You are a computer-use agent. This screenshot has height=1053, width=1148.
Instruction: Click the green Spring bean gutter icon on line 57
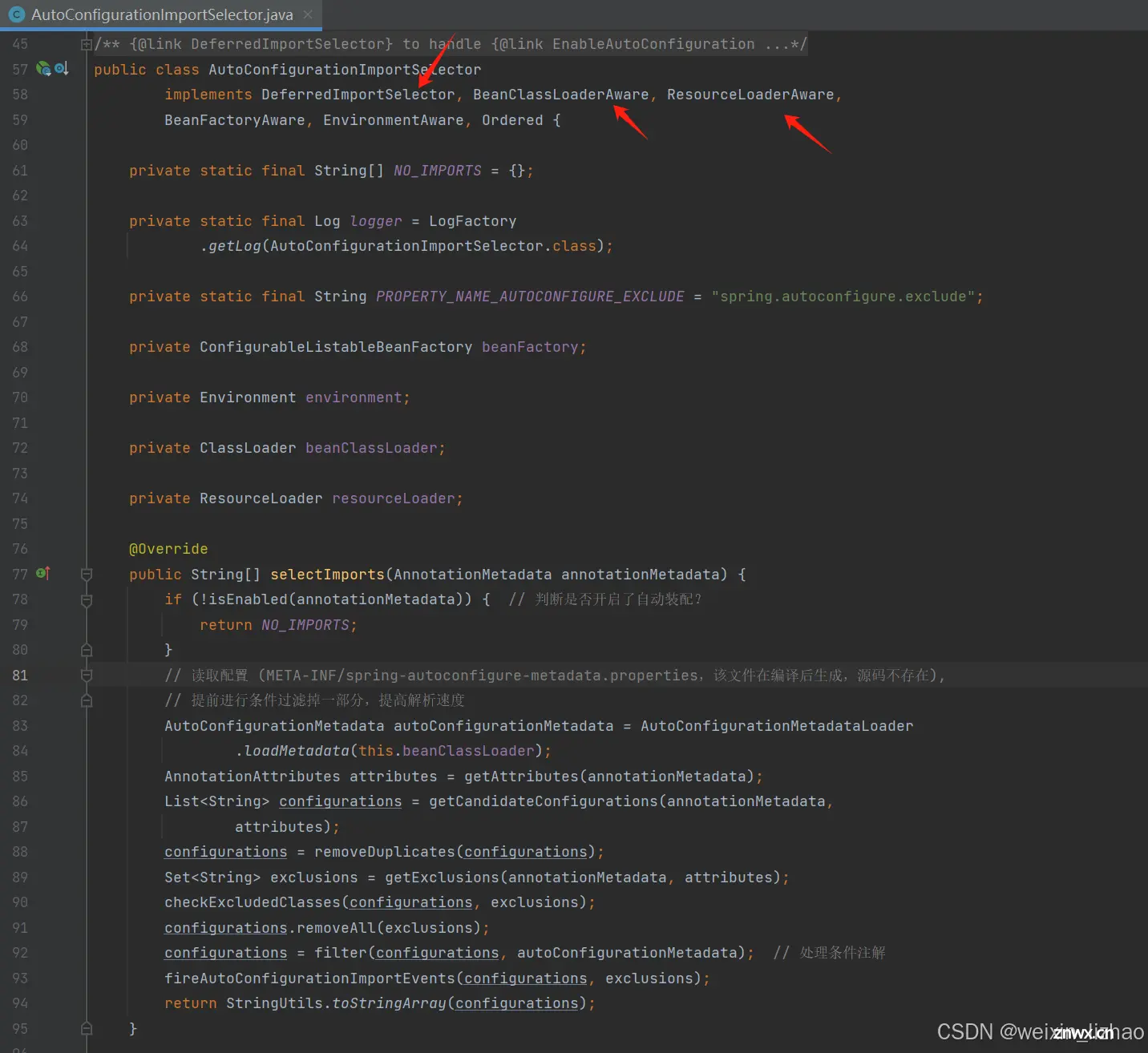[x=43, y=69]
